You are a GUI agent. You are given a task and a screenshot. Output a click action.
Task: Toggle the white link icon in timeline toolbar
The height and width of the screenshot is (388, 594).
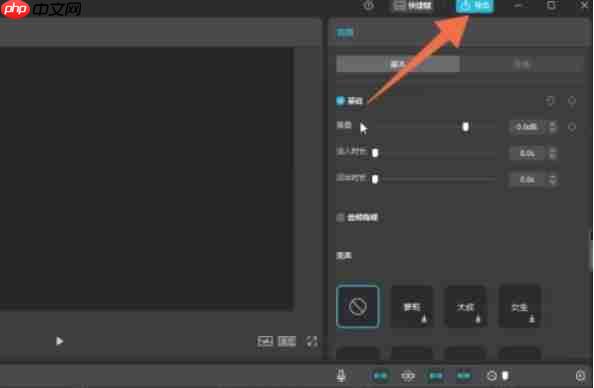click(x=408, y=375)
